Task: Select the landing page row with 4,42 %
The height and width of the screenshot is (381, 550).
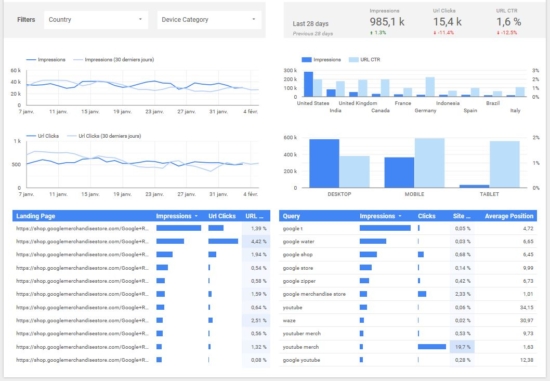Action: tap(141, 241)
